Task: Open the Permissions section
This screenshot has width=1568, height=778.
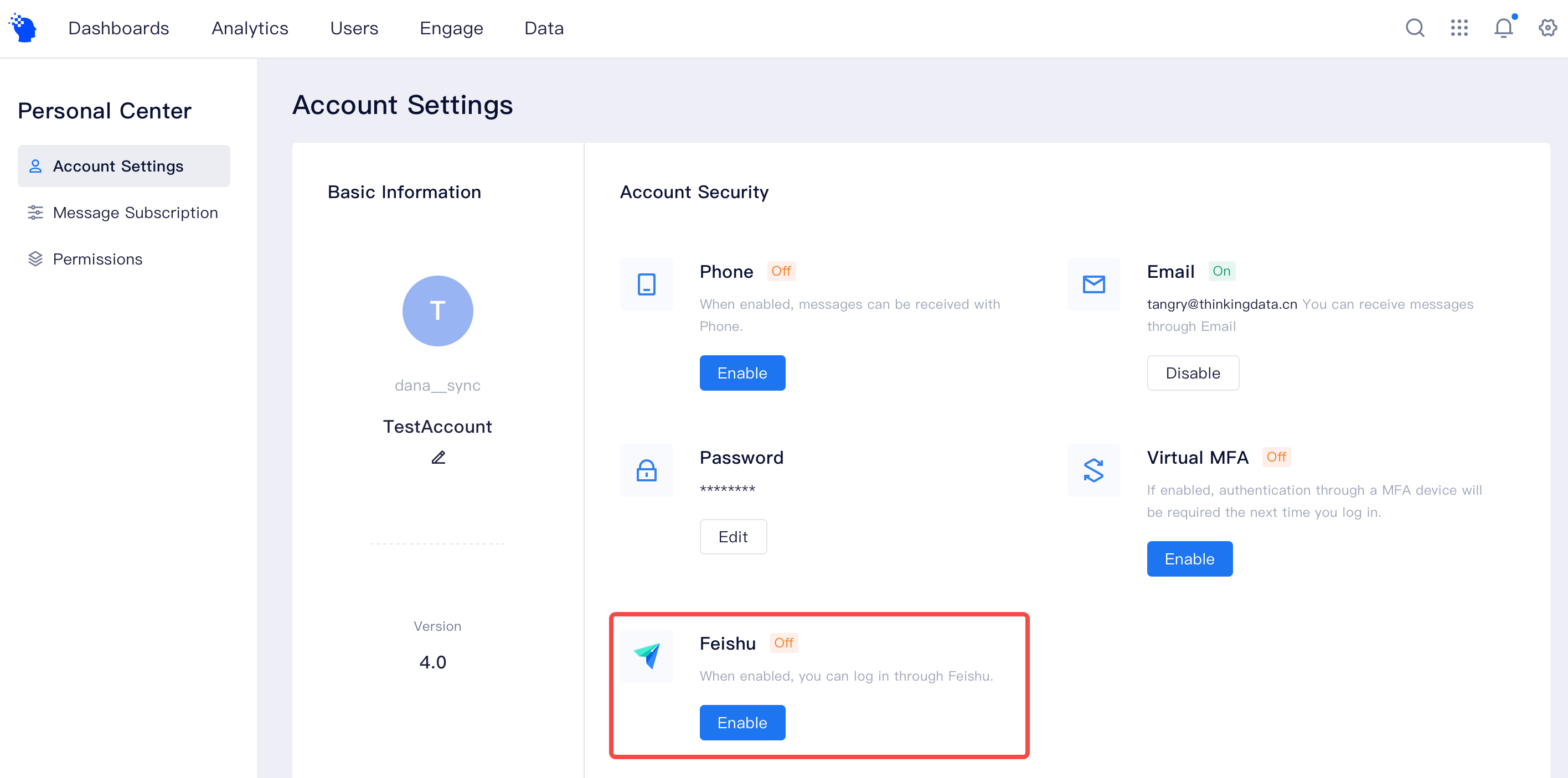Action: click(x=97, y=259)
